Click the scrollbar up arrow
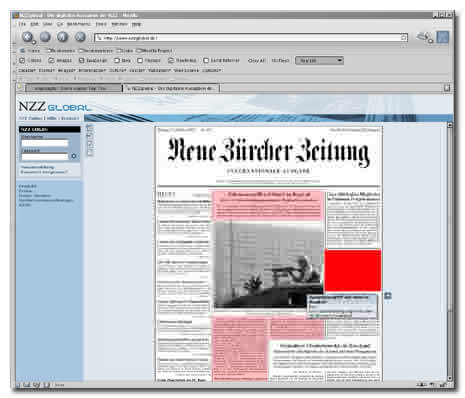The width and height of the screenshot is (465, 398). pyautogui.click(x=450, y=125)
